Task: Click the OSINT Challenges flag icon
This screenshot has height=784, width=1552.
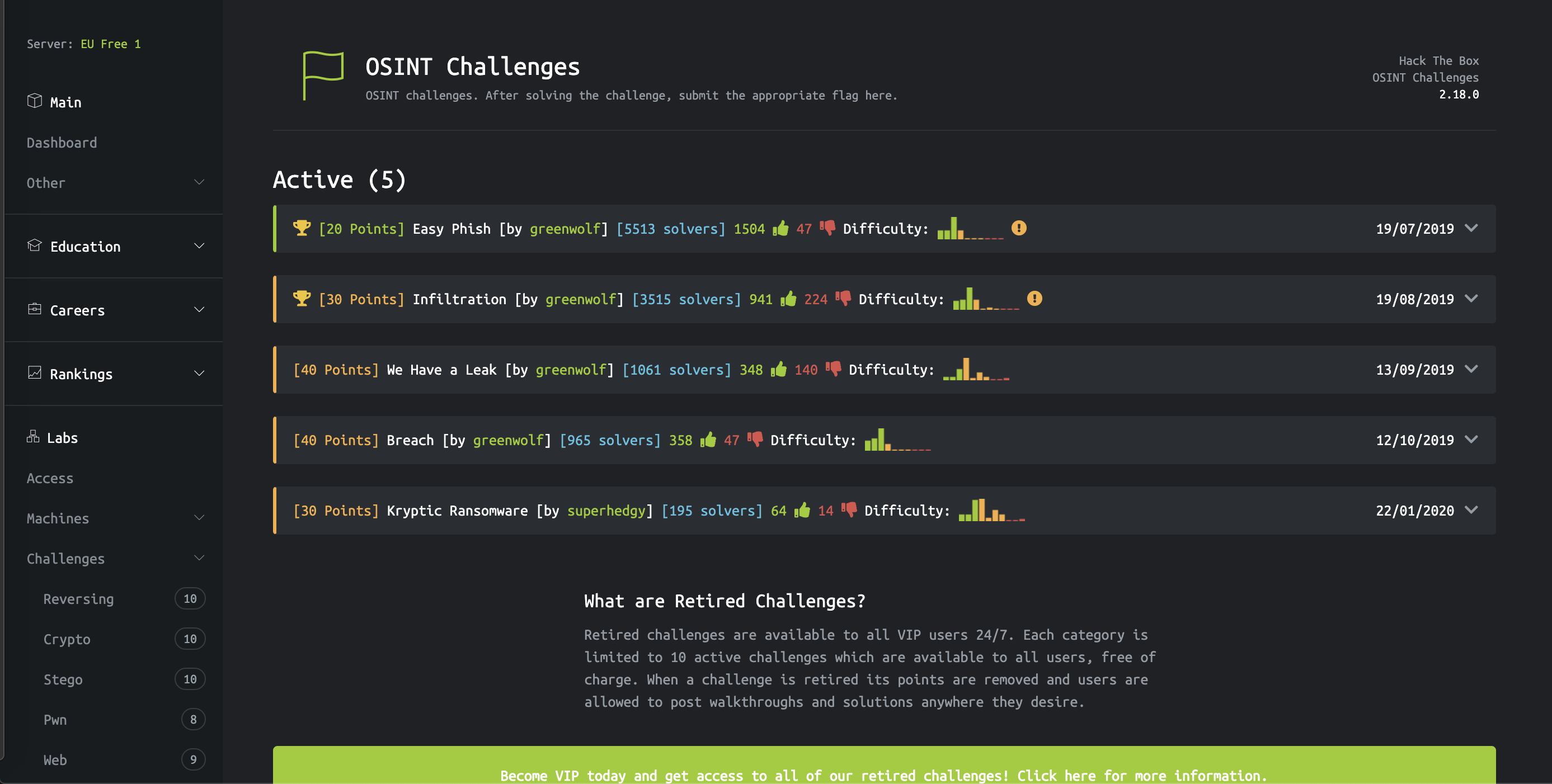Action: (323, 75)
